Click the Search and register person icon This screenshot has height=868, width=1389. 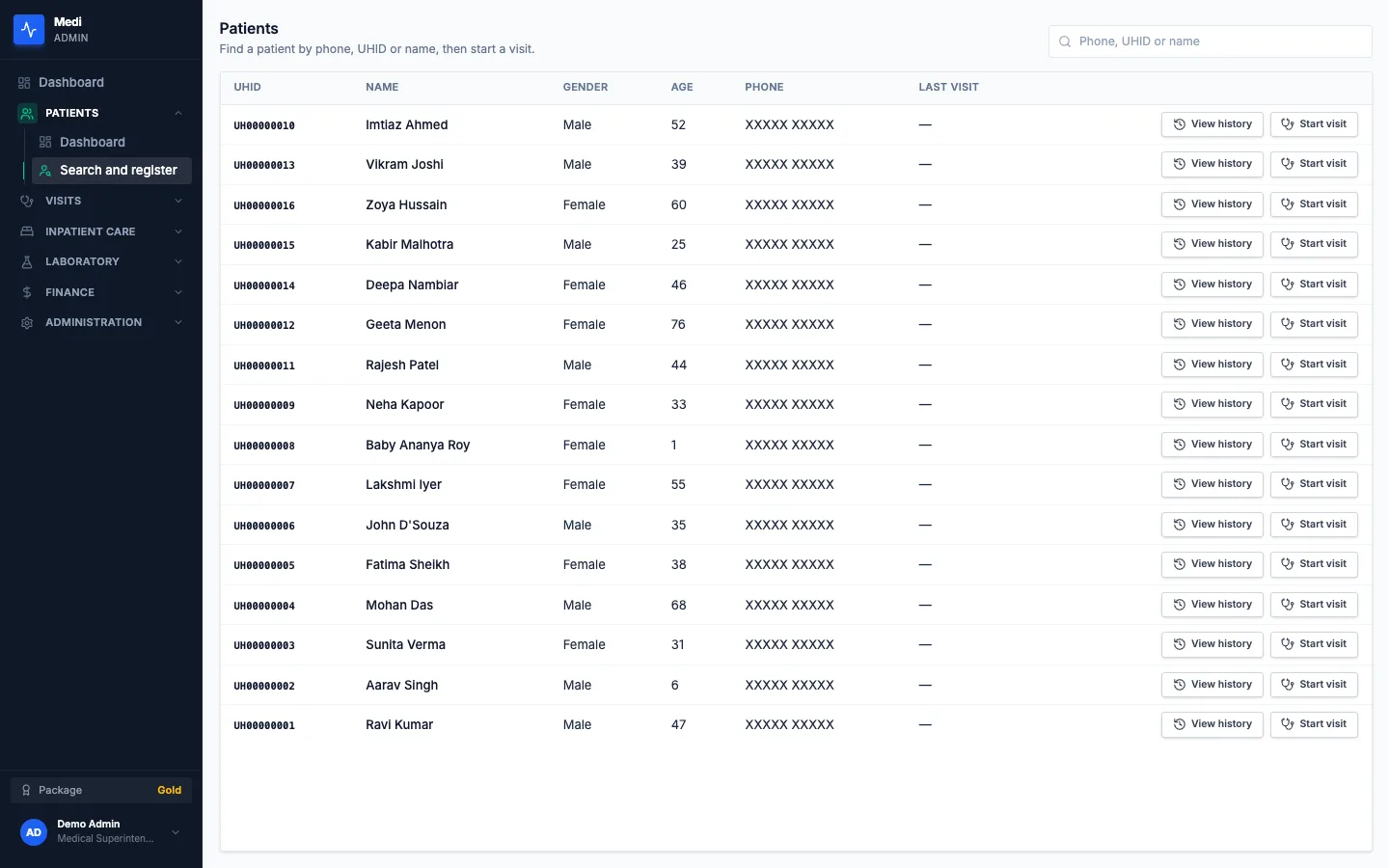(x=45, y=171)
